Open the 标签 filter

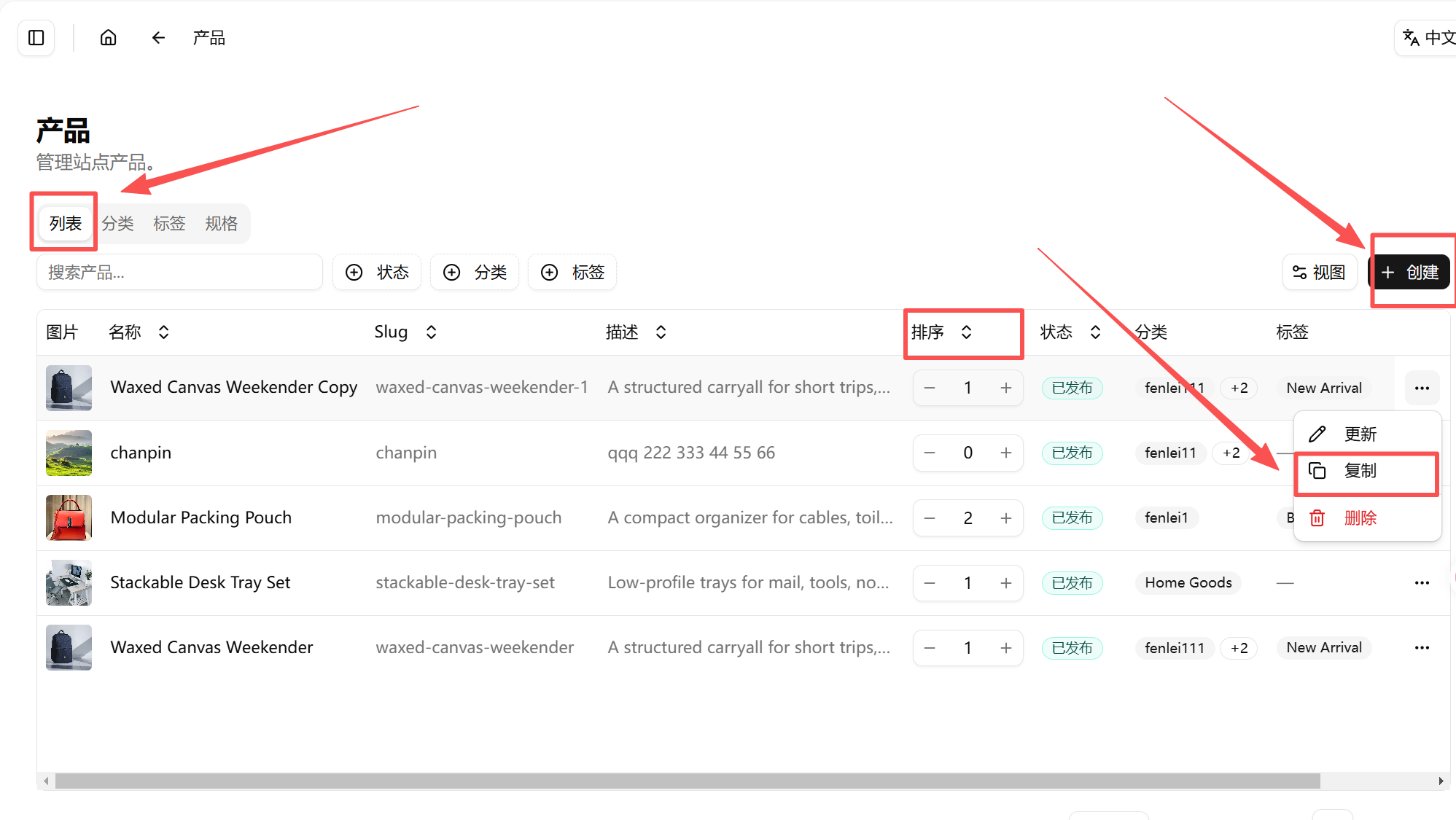pos(572,273)
